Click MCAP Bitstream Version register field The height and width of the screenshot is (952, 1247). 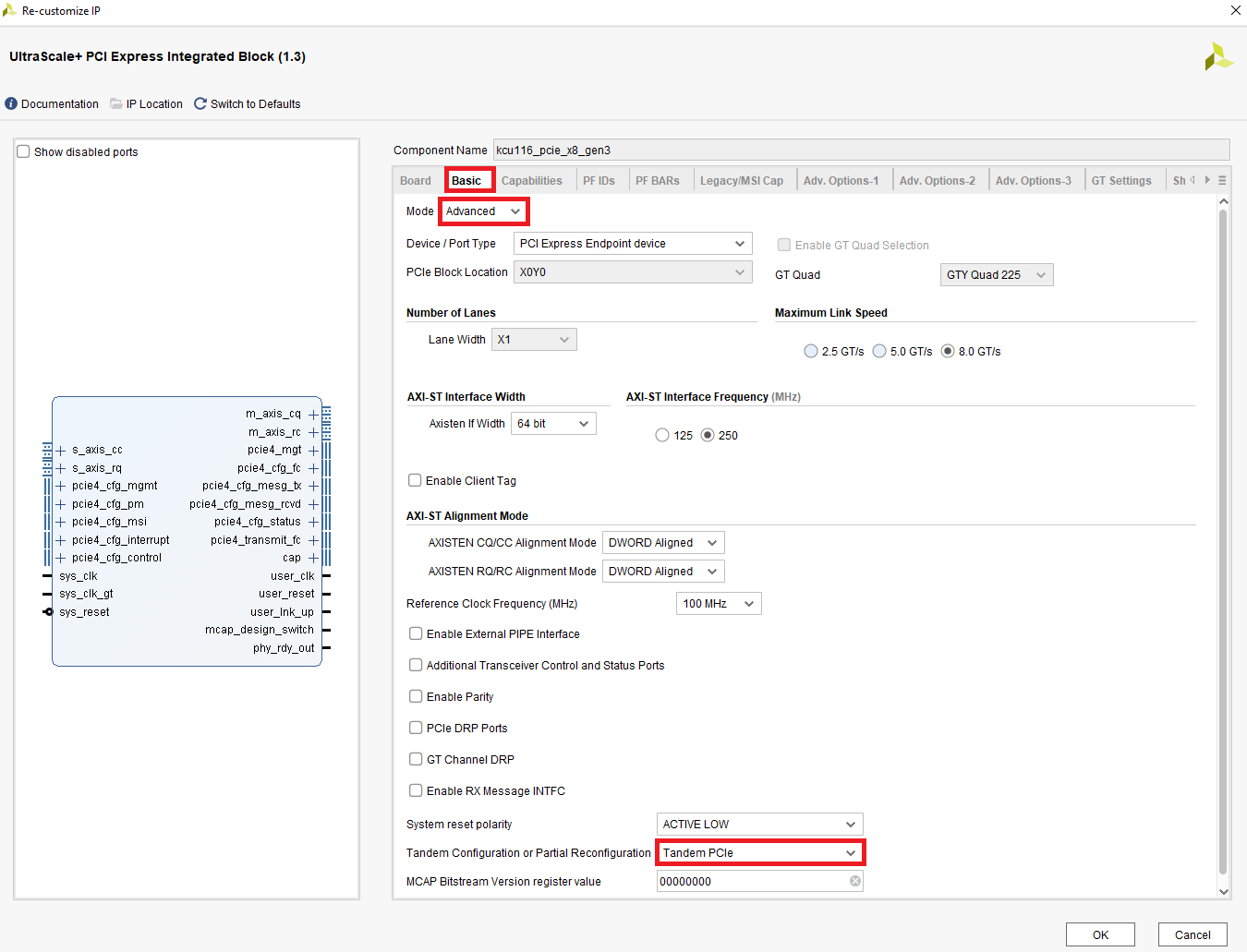760,881
